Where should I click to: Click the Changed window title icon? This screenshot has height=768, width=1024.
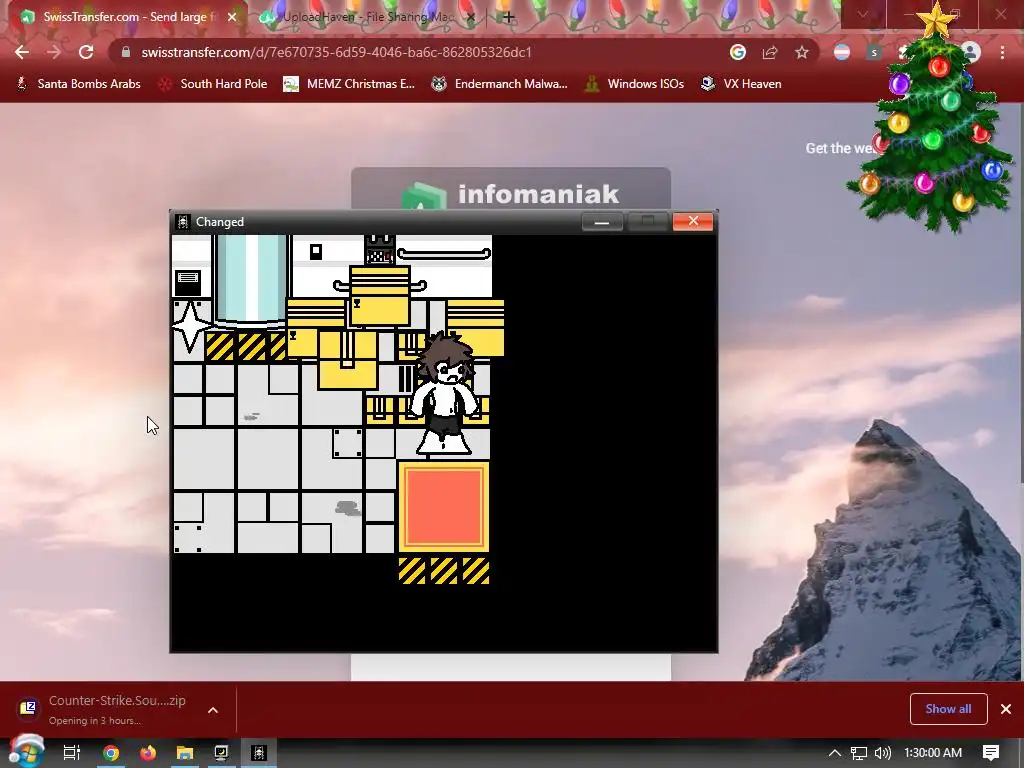183,222
